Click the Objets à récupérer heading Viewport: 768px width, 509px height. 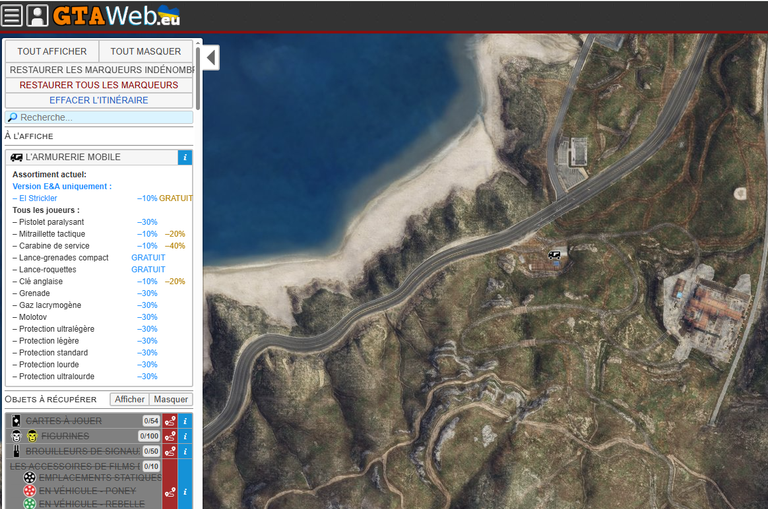click(x=50, y=399)
